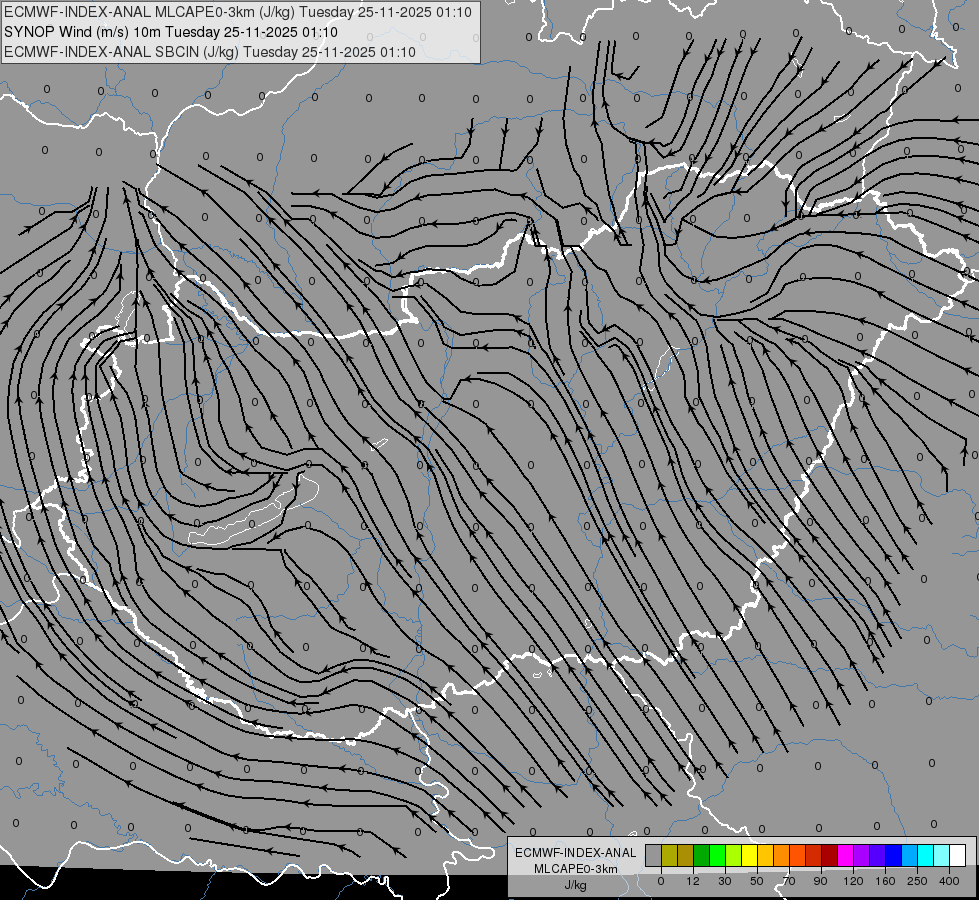Select the MLCAPE0-3km legend label
The width and height of the screenshot is (979, 900).
coord(576,869)
